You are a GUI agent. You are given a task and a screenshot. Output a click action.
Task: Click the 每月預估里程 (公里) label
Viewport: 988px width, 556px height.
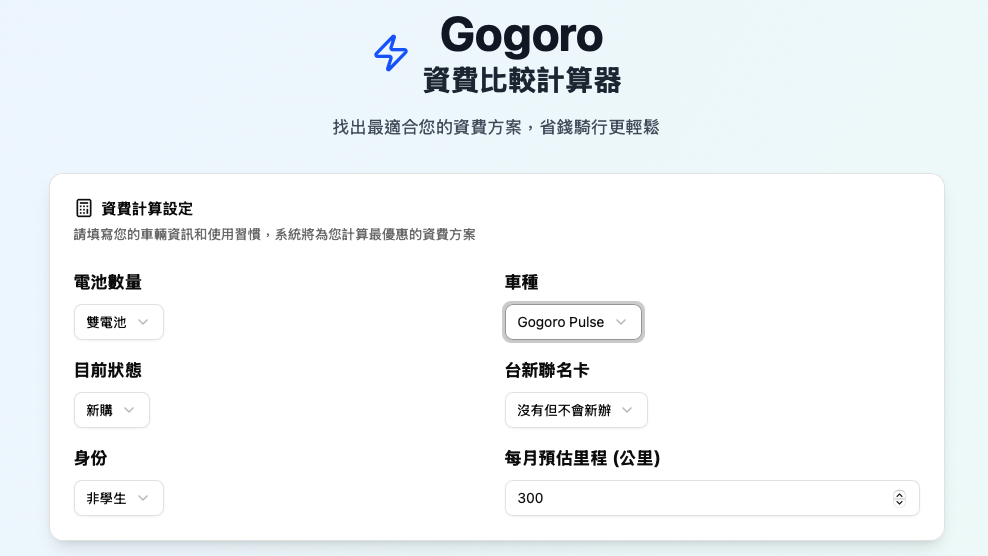point(582,458)
